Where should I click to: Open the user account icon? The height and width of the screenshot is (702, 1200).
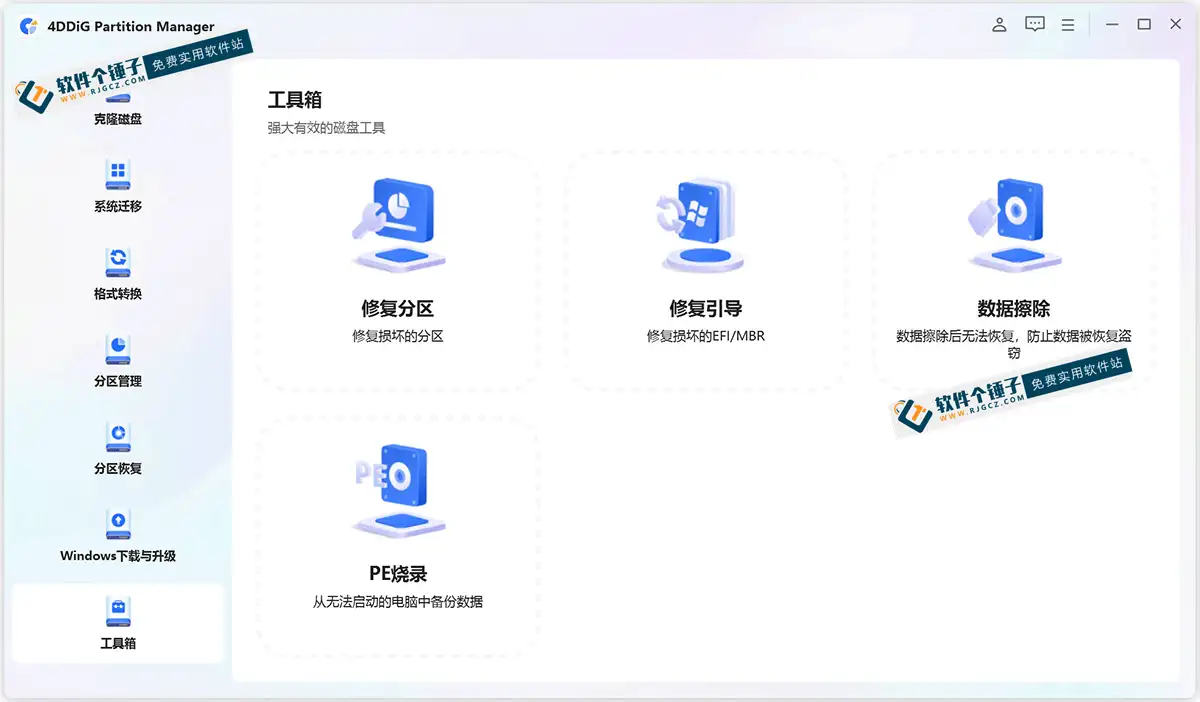(999, 25)
